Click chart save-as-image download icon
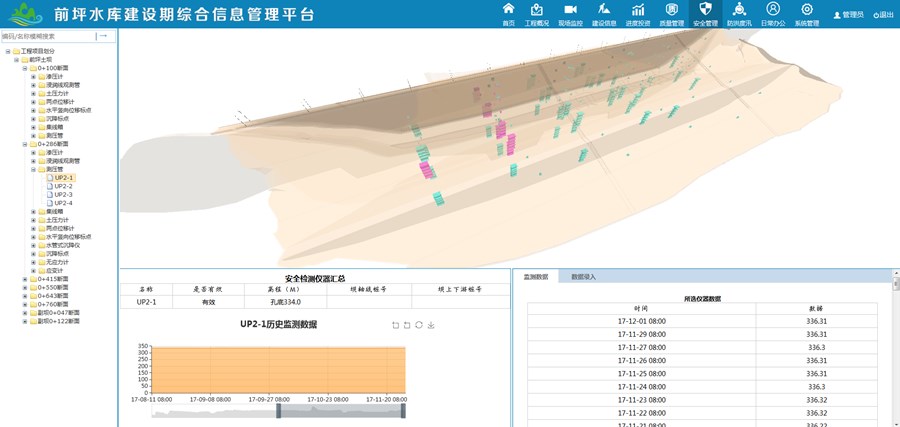The width and height of the screenshot is (900, 427). click(x=431, y=326)
